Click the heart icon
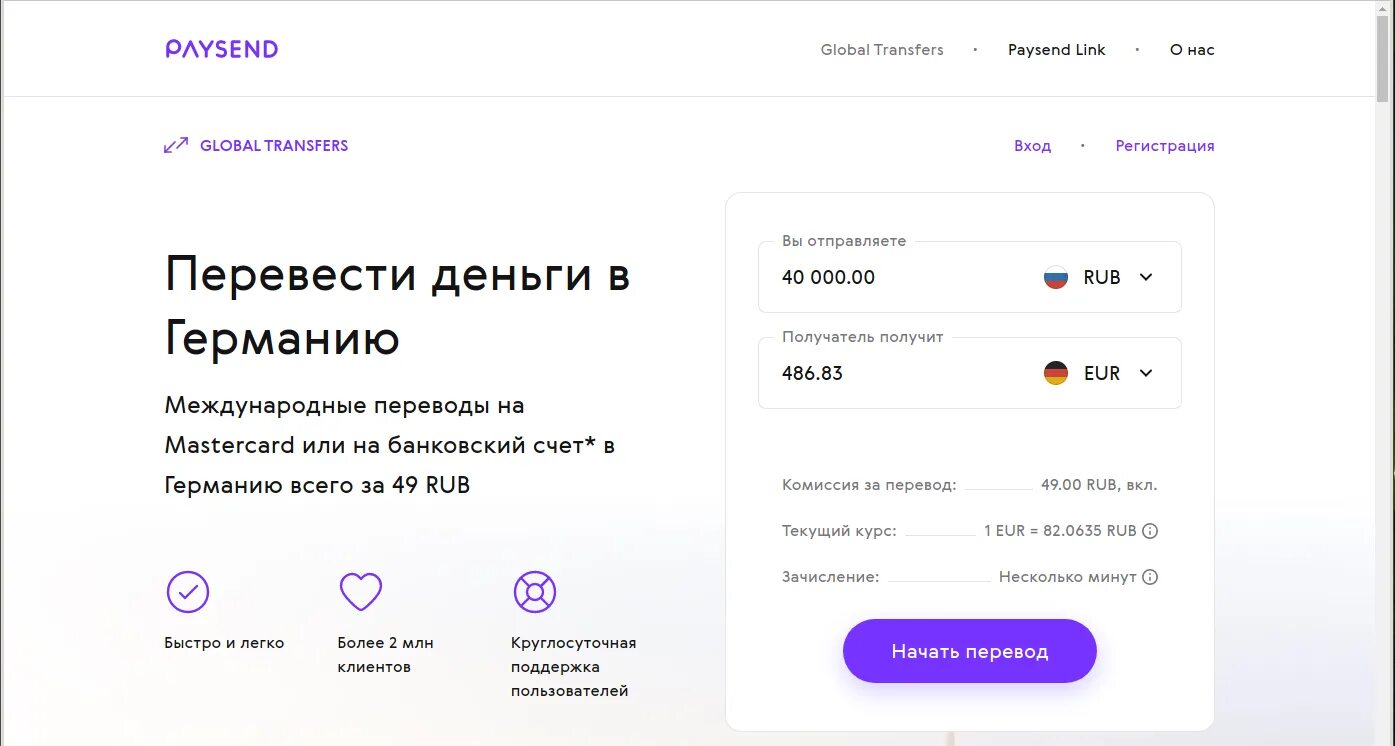Screen dimensions: 1395x746 click(361, 592)
